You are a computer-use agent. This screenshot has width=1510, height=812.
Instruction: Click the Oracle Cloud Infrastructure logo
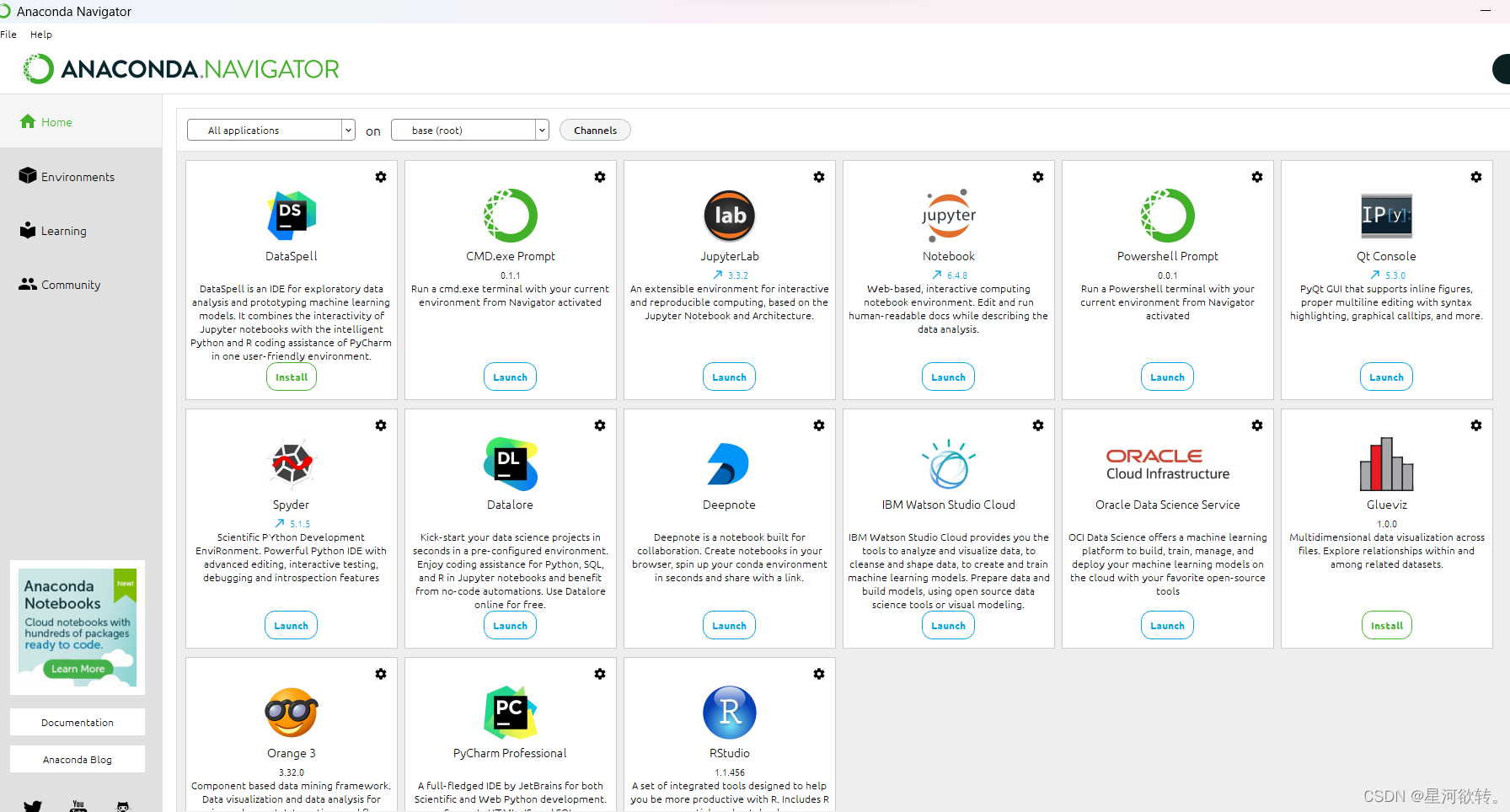[1168, 464]
